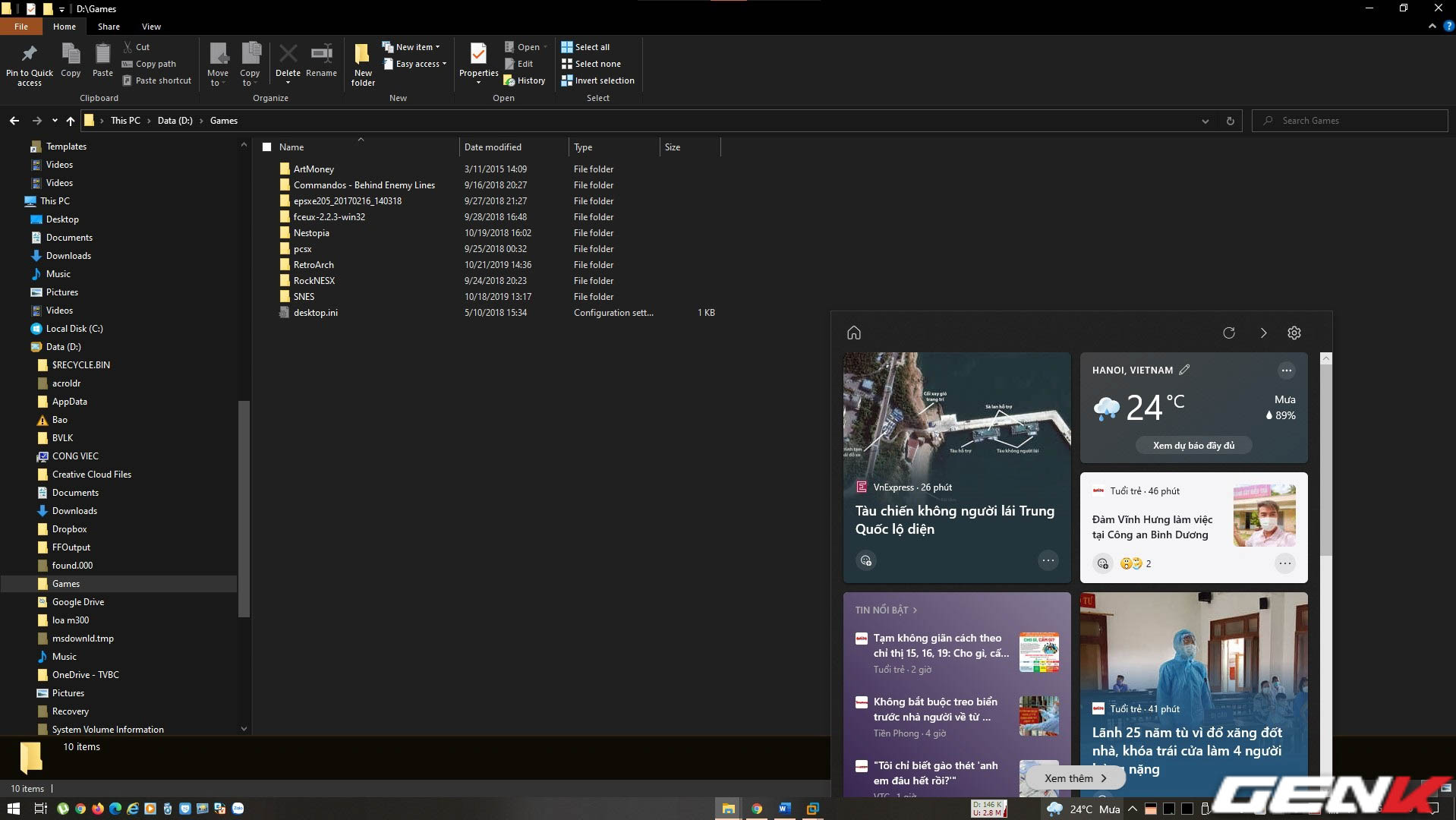The image size is (1456, 820).
Task: Expand the address bar locations chevron
Action: (x=1205, y=120)
